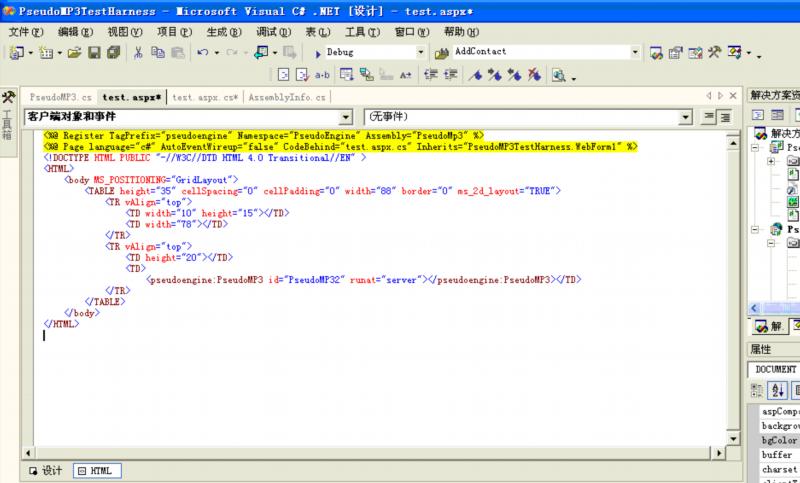Viewport: 800px width, 483px height.
Task: Open the AddContact find combo box dropdown
Action: coord(635,52)
